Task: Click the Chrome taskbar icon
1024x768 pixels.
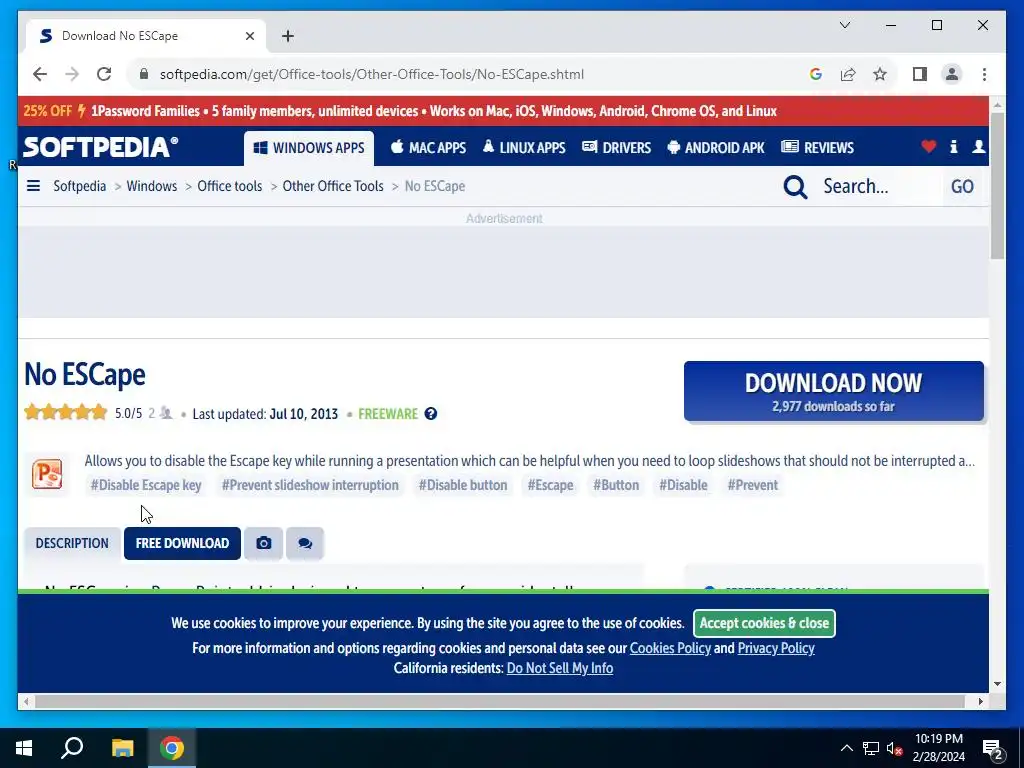Action: [x=172, y=748]
